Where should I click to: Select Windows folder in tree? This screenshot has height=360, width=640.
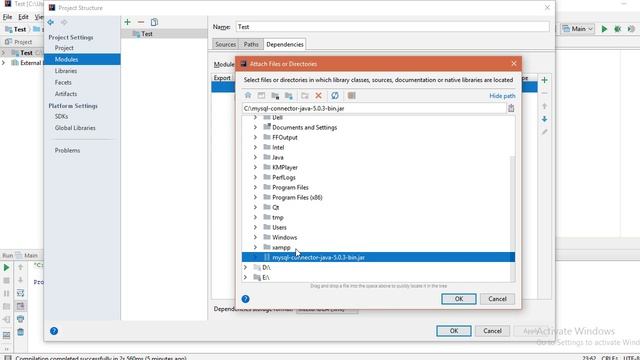(x=284, y=238)
